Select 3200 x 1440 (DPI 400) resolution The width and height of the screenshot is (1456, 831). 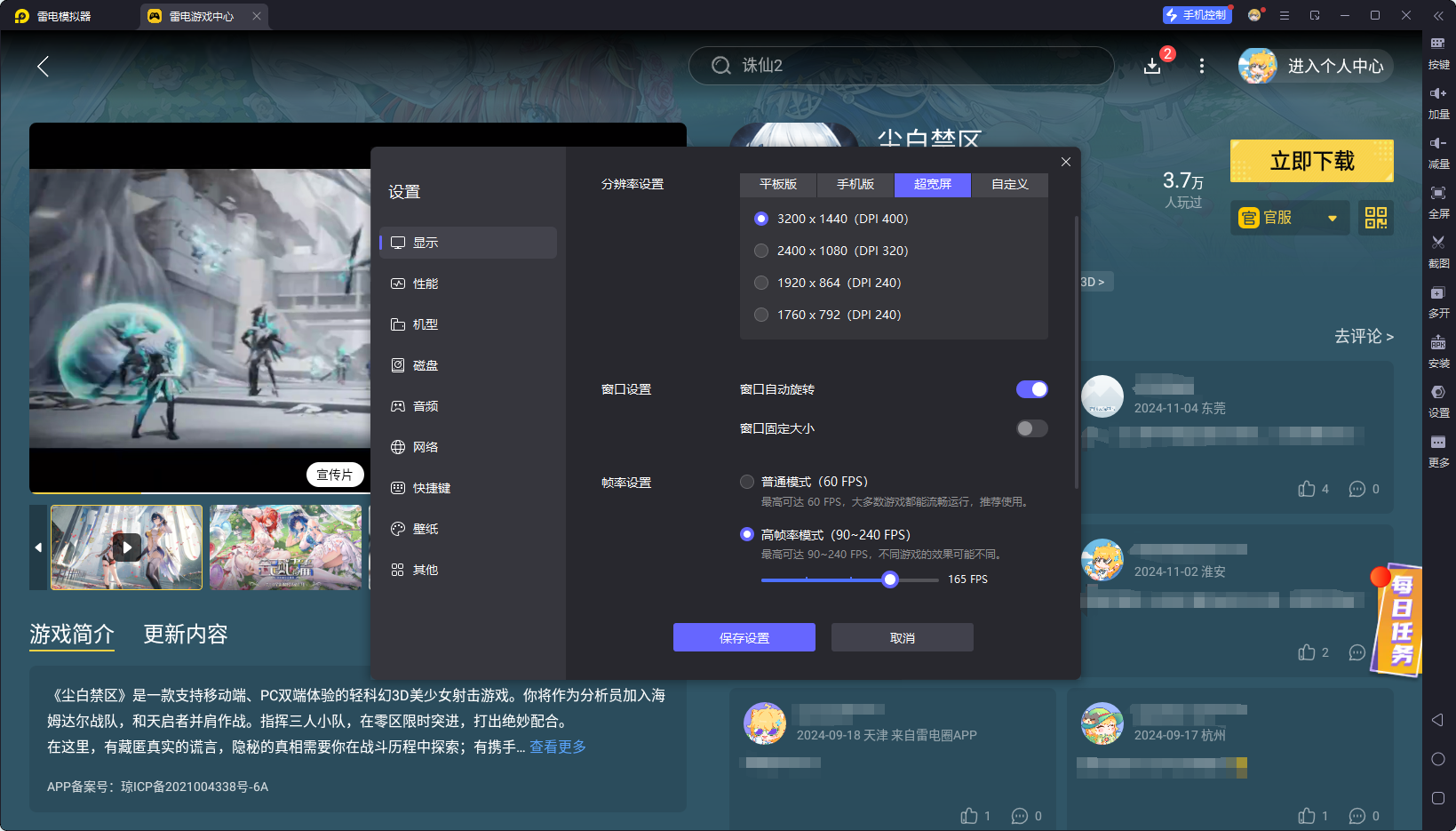pos(761,219)
